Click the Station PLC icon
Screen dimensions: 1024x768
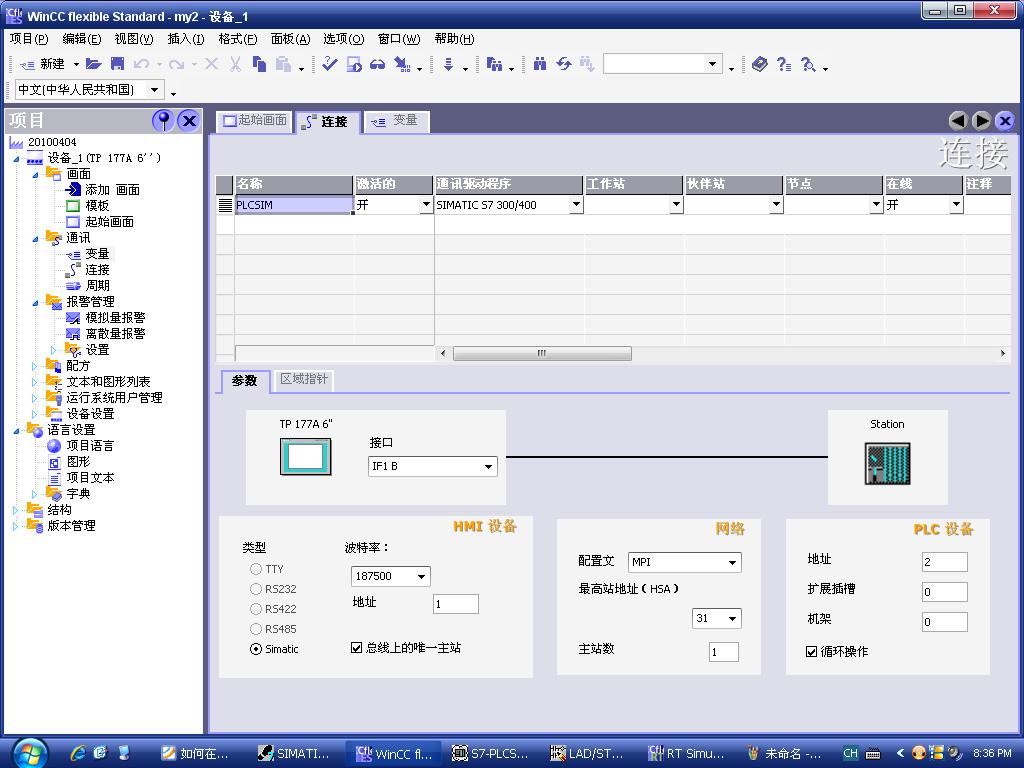[887, 463]
